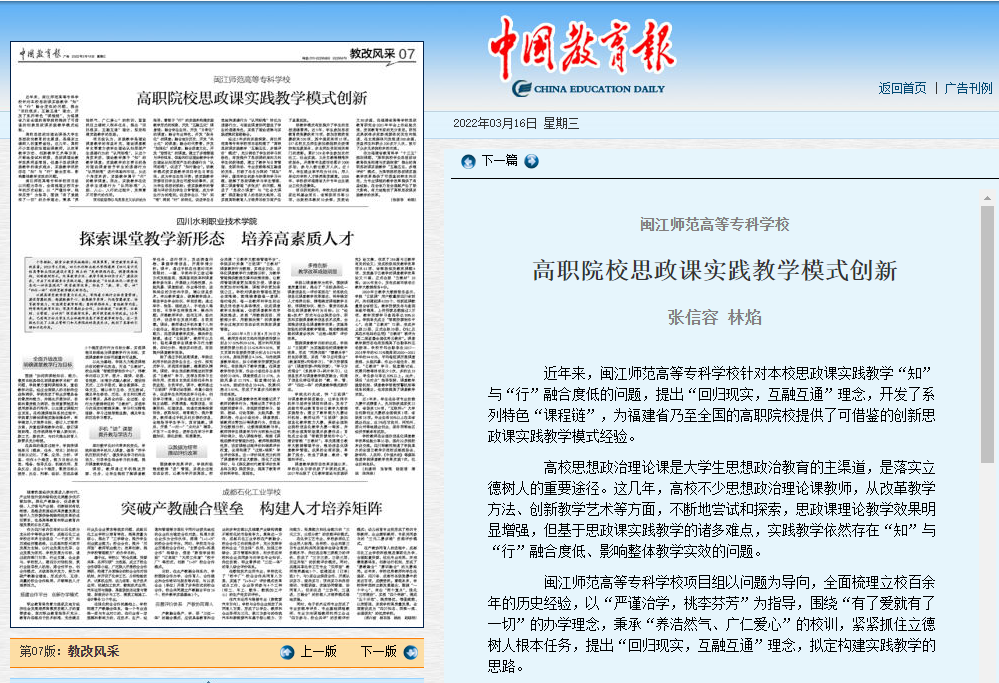The width and height of the screenshot is (999, 683).
Task: Open the 广告刊例 link
Action: click(968, 88)
